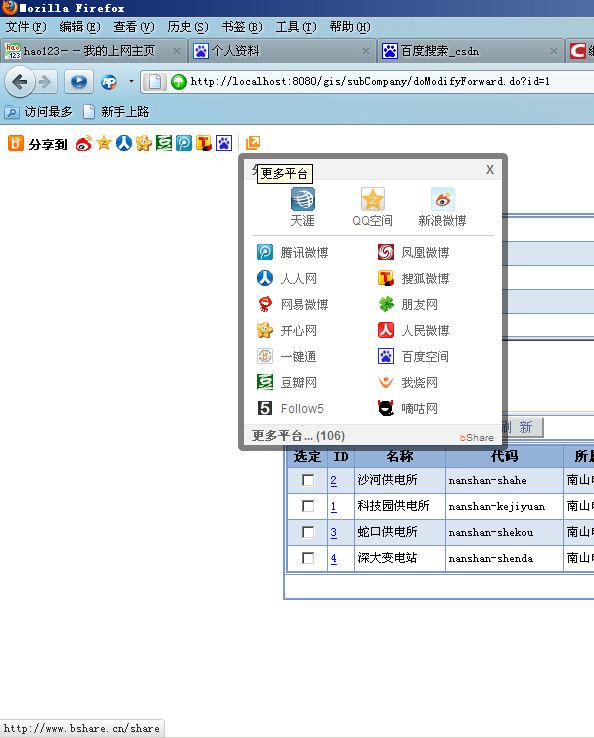Share to Sohu Weibo icon in toolbar
The image size is (594, 738).
click(204, 143)
